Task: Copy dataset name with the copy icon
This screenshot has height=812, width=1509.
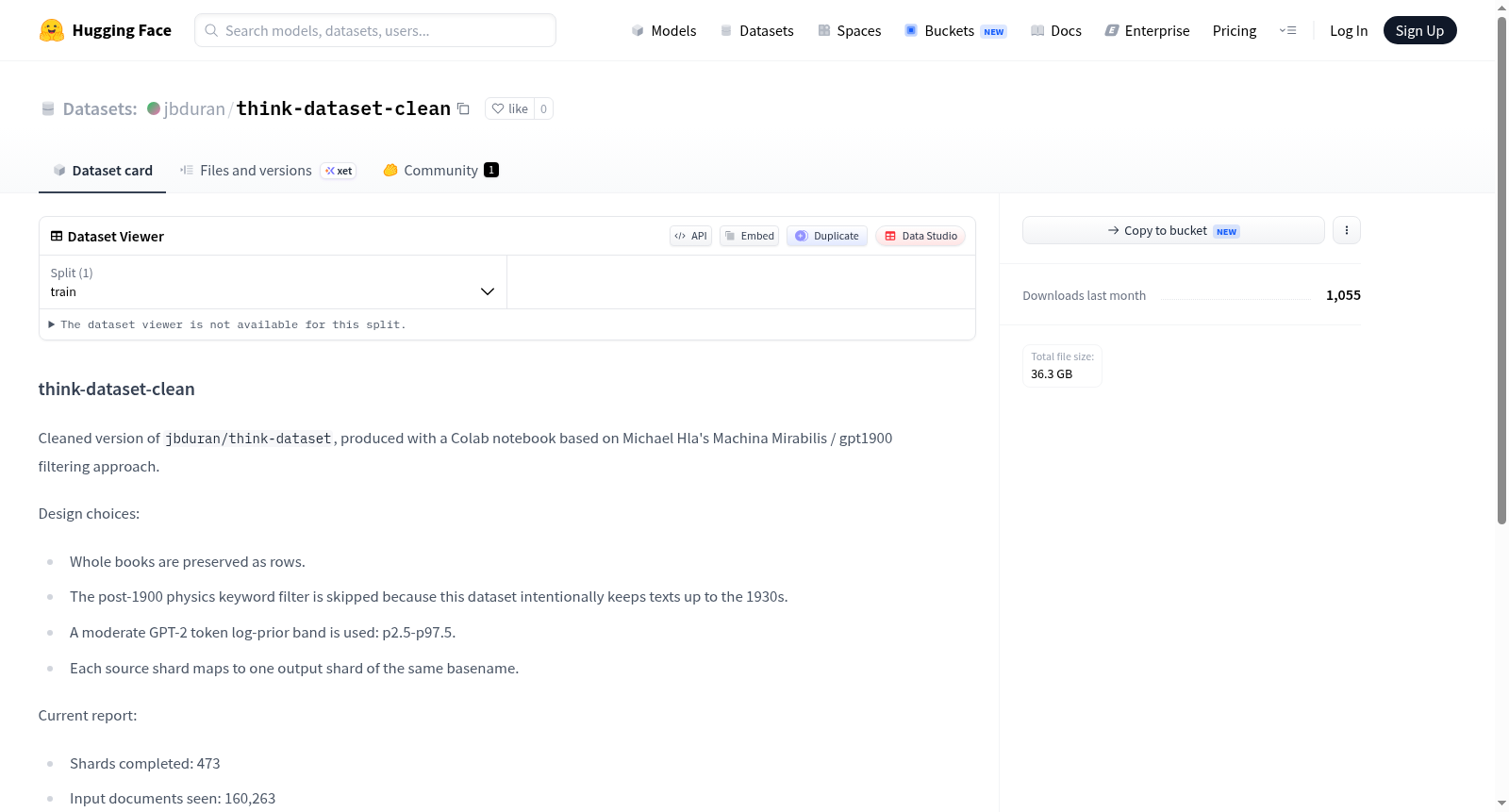Action: point(463,108)
